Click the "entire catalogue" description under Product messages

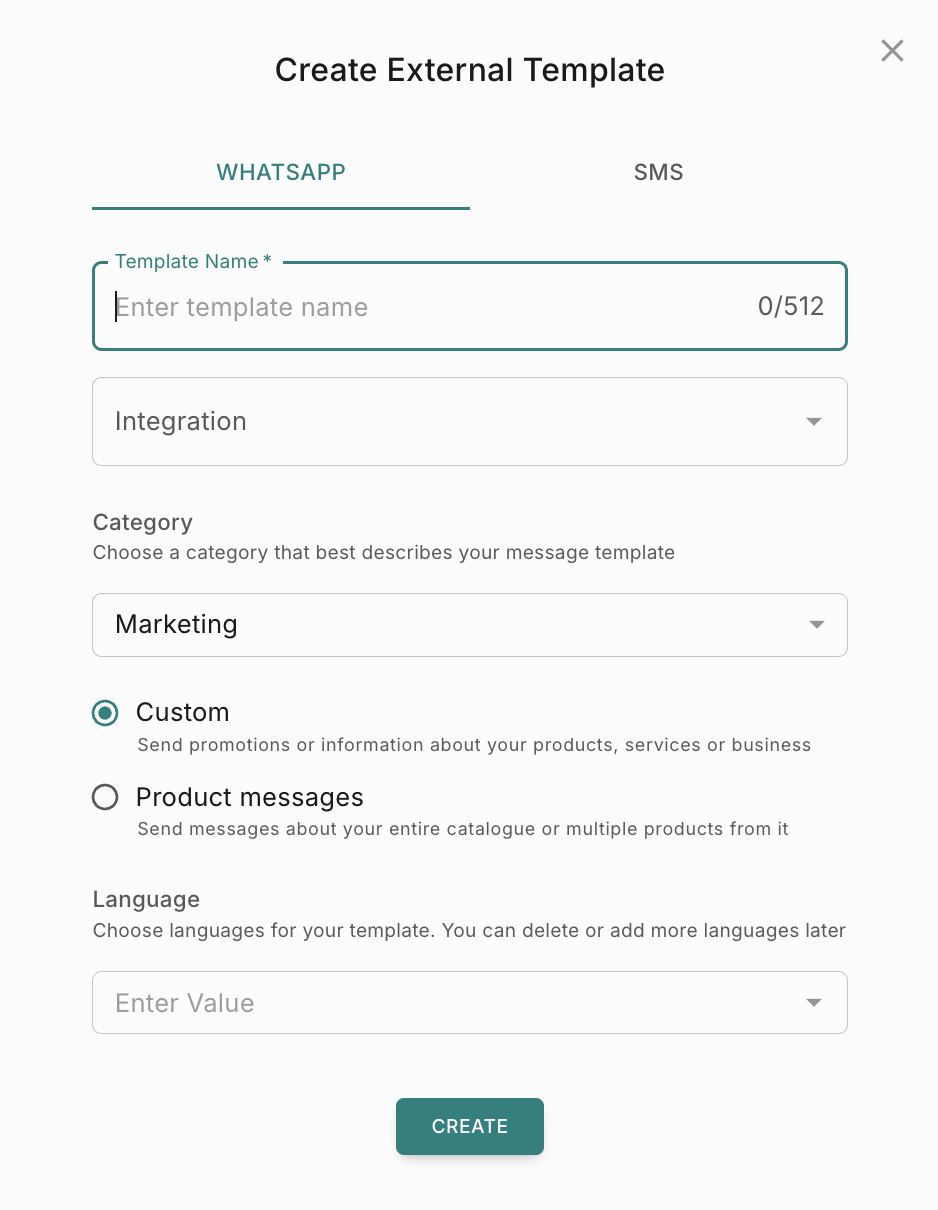[x=463, y=829]
